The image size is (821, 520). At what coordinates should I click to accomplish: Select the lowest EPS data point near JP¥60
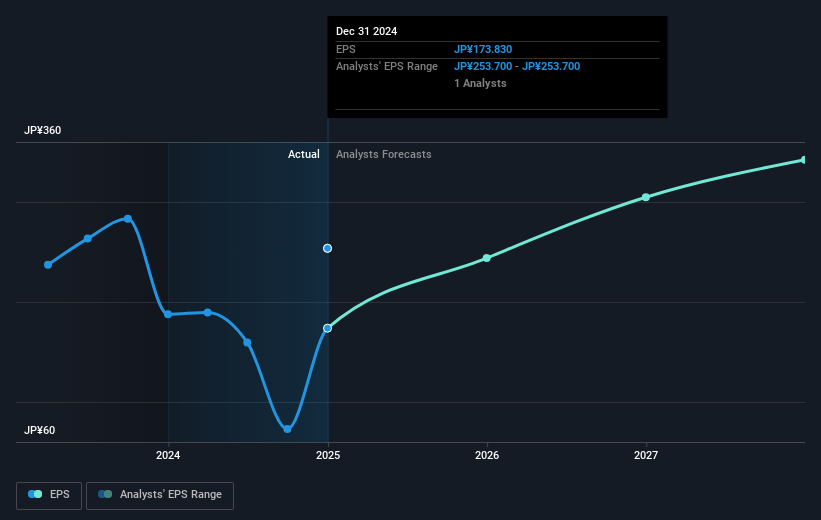pos(287,429)
